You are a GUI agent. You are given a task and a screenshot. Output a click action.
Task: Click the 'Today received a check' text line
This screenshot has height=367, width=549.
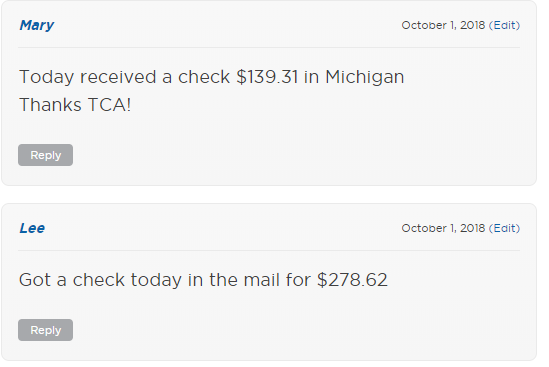pyautogui.click(x=211, y=77)
